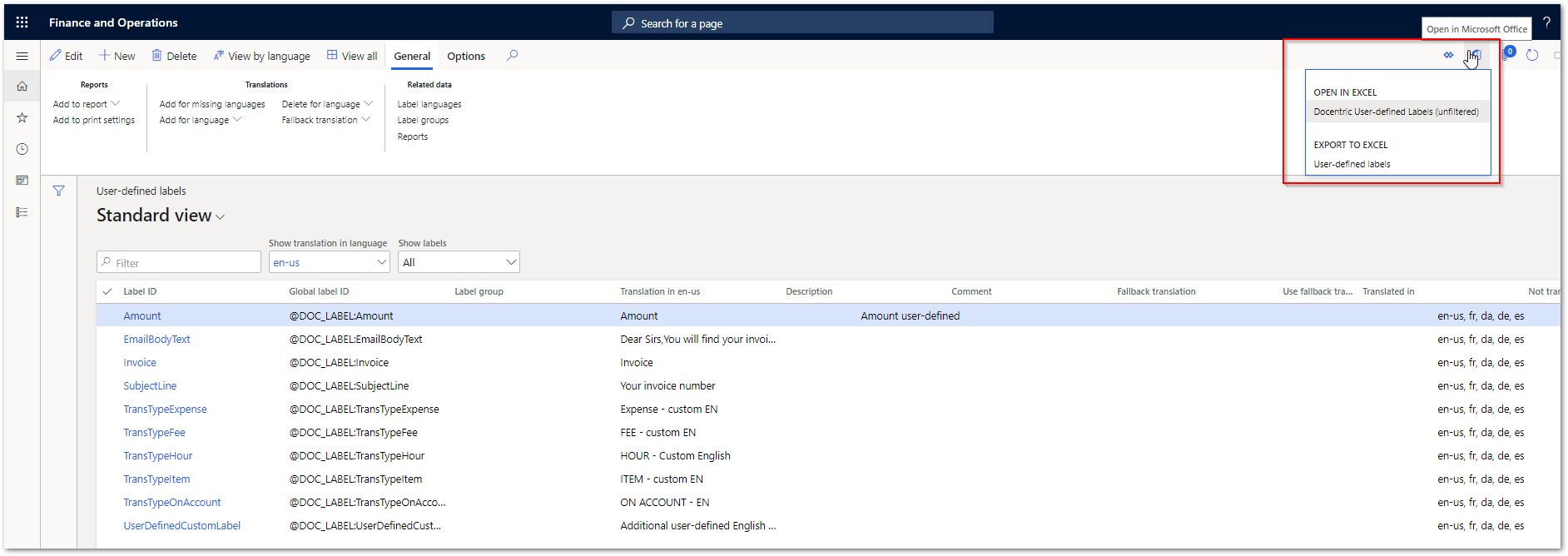Refresh the page with circular arrow
This screenshot has width=1568, height=556.
point(1532,55)
